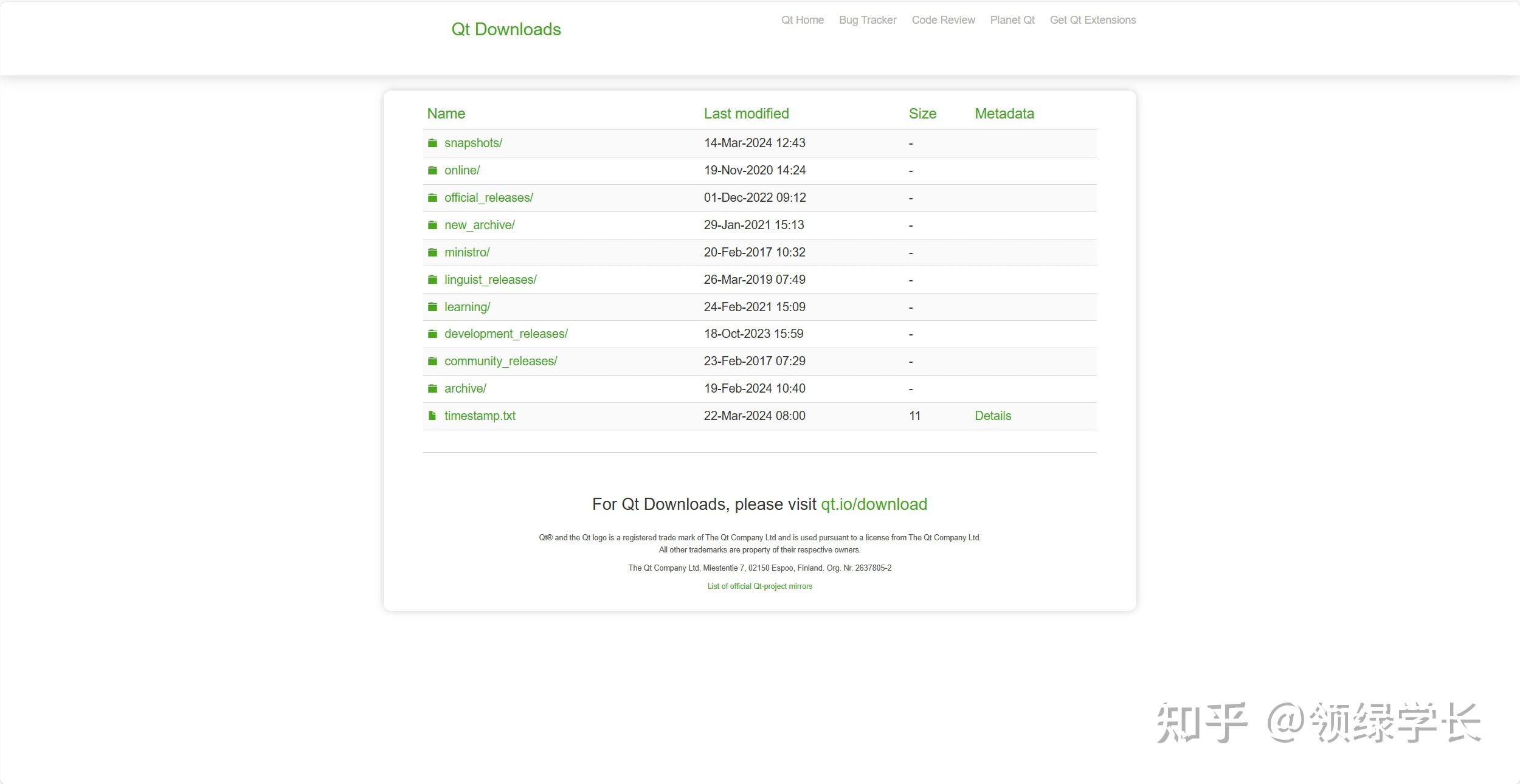View Details metadata for timestamp.txt

pyautogui.click(x=992, y=416)
